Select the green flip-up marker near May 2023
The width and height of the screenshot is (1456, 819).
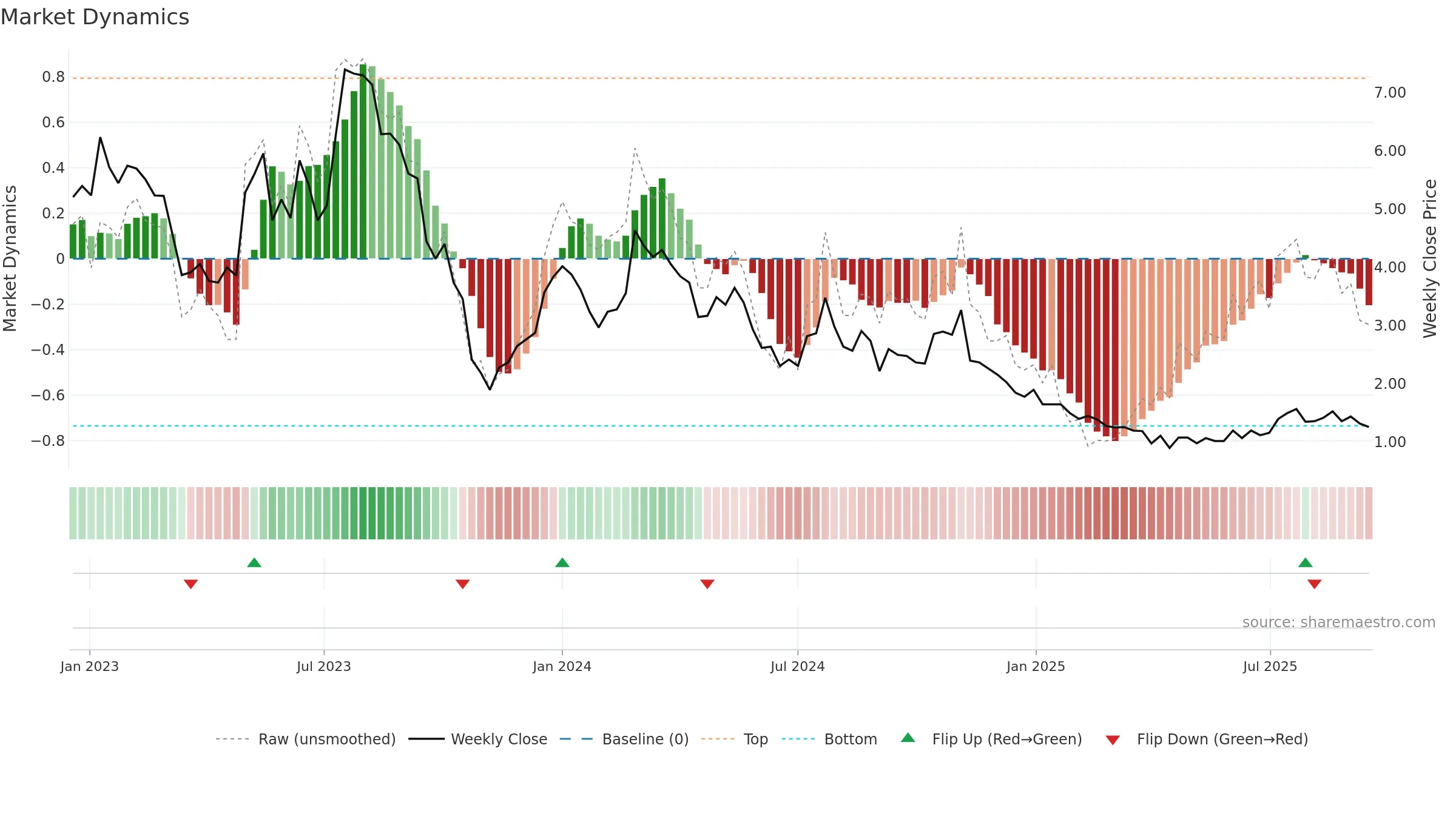click(254, 562)
